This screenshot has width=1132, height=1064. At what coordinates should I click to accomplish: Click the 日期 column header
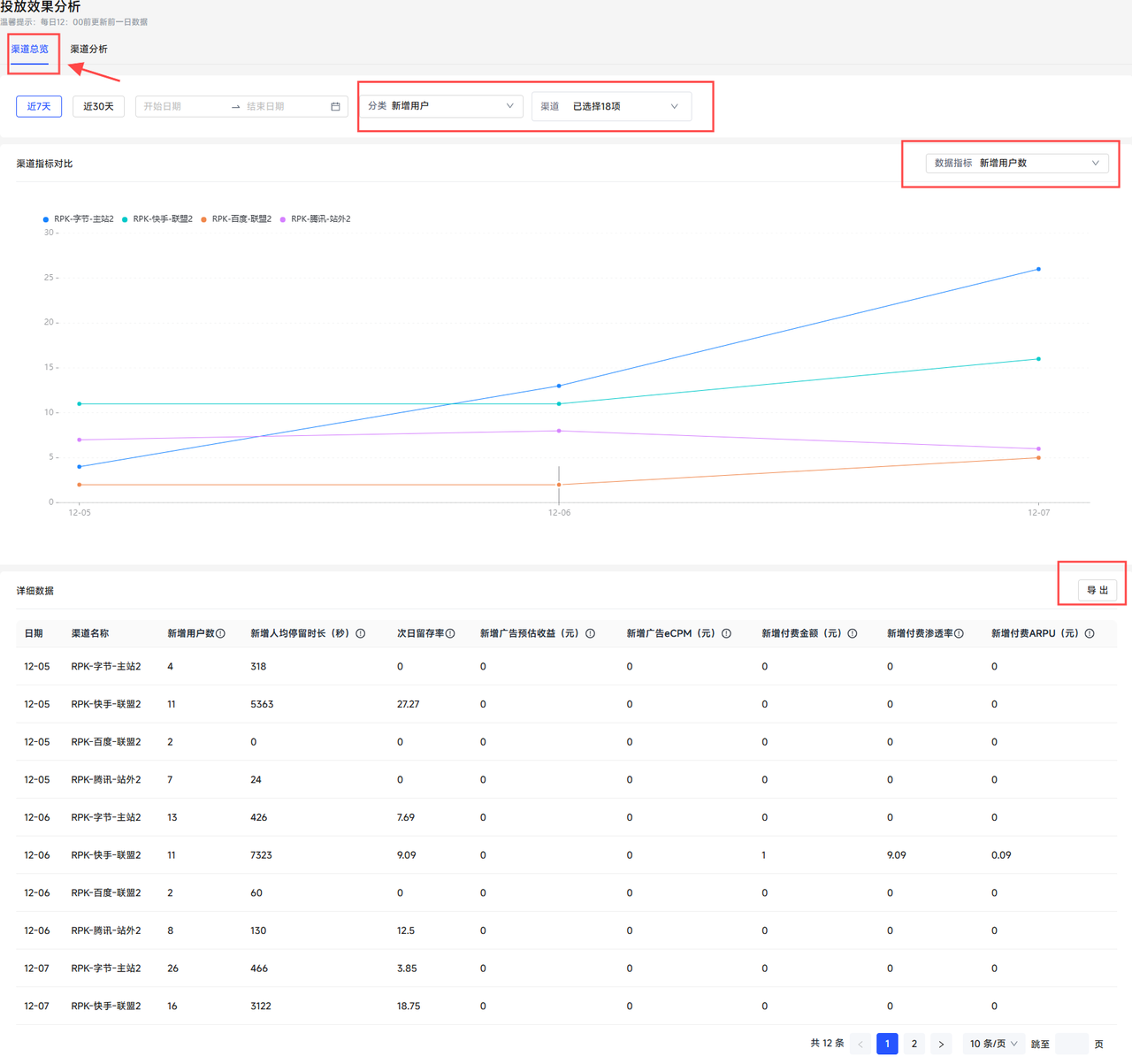coord(34,633)
